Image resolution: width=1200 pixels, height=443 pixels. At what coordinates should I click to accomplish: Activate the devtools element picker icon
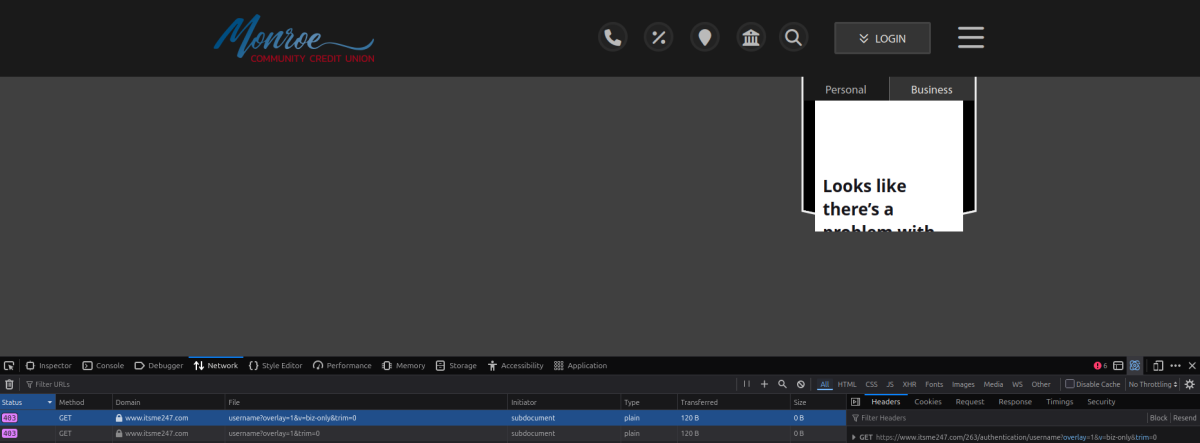point(9,365)
